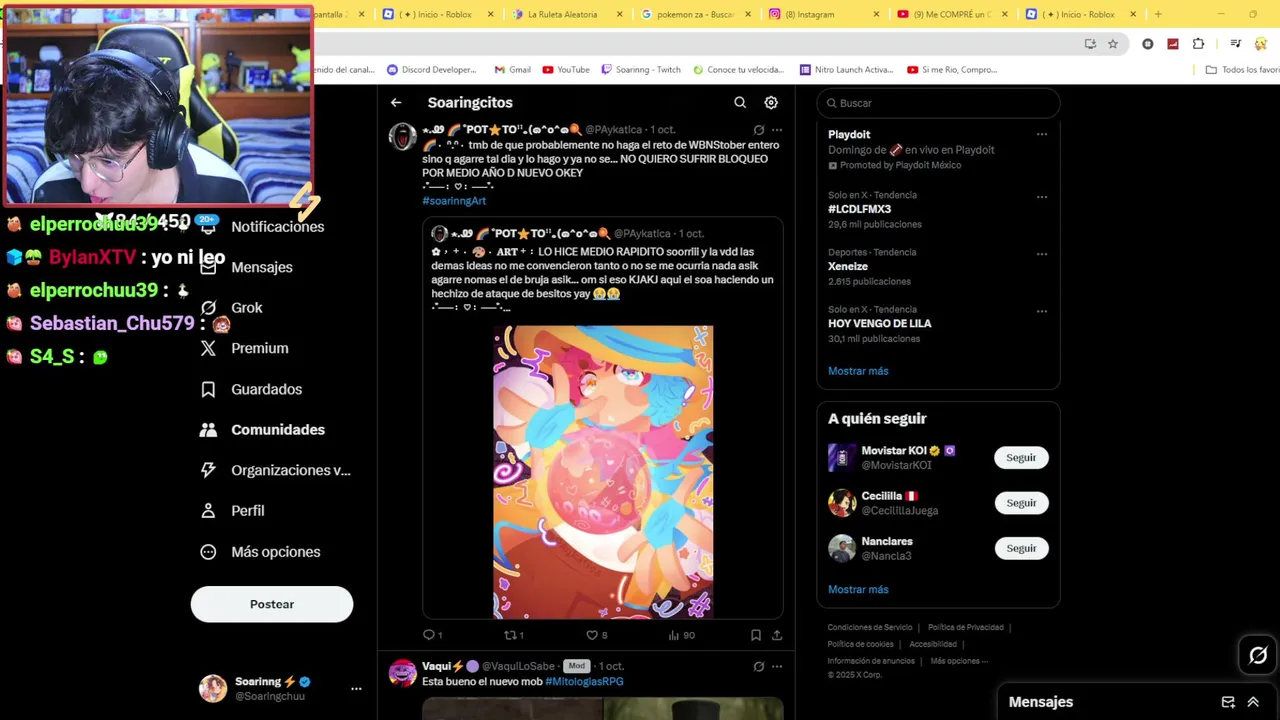Open Grok in X sidebar
Viewport: 1280px width, 720px height.
(x=232, y=308)
